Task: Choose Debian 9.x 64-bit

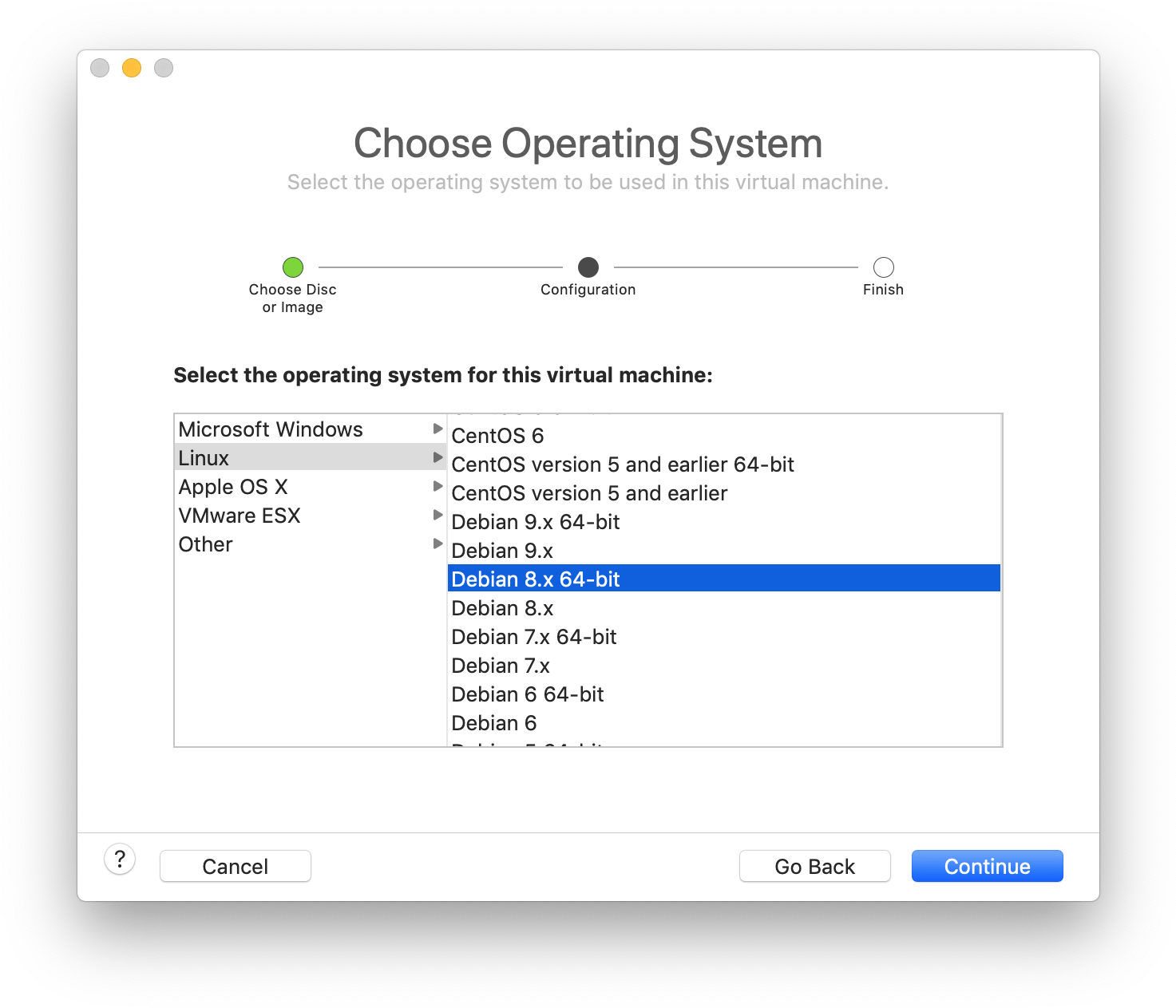Action: coord(724,522)
